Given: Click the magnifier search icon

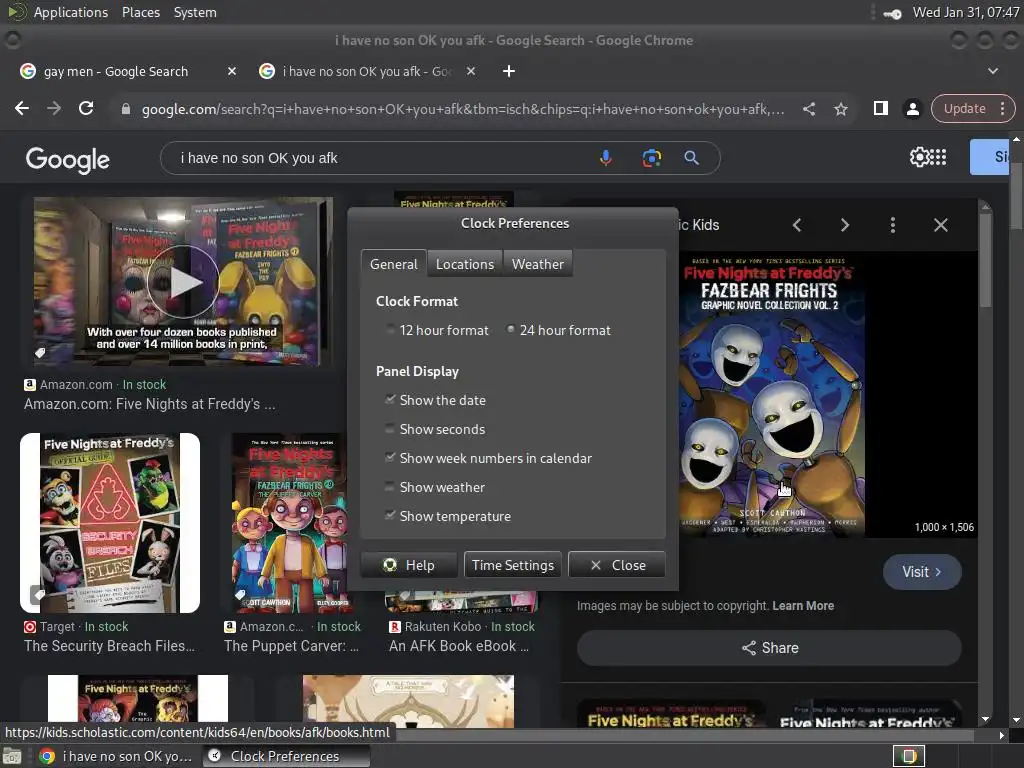Looking at the screenshot, I should pyautogui.click(x=692, y=158).
